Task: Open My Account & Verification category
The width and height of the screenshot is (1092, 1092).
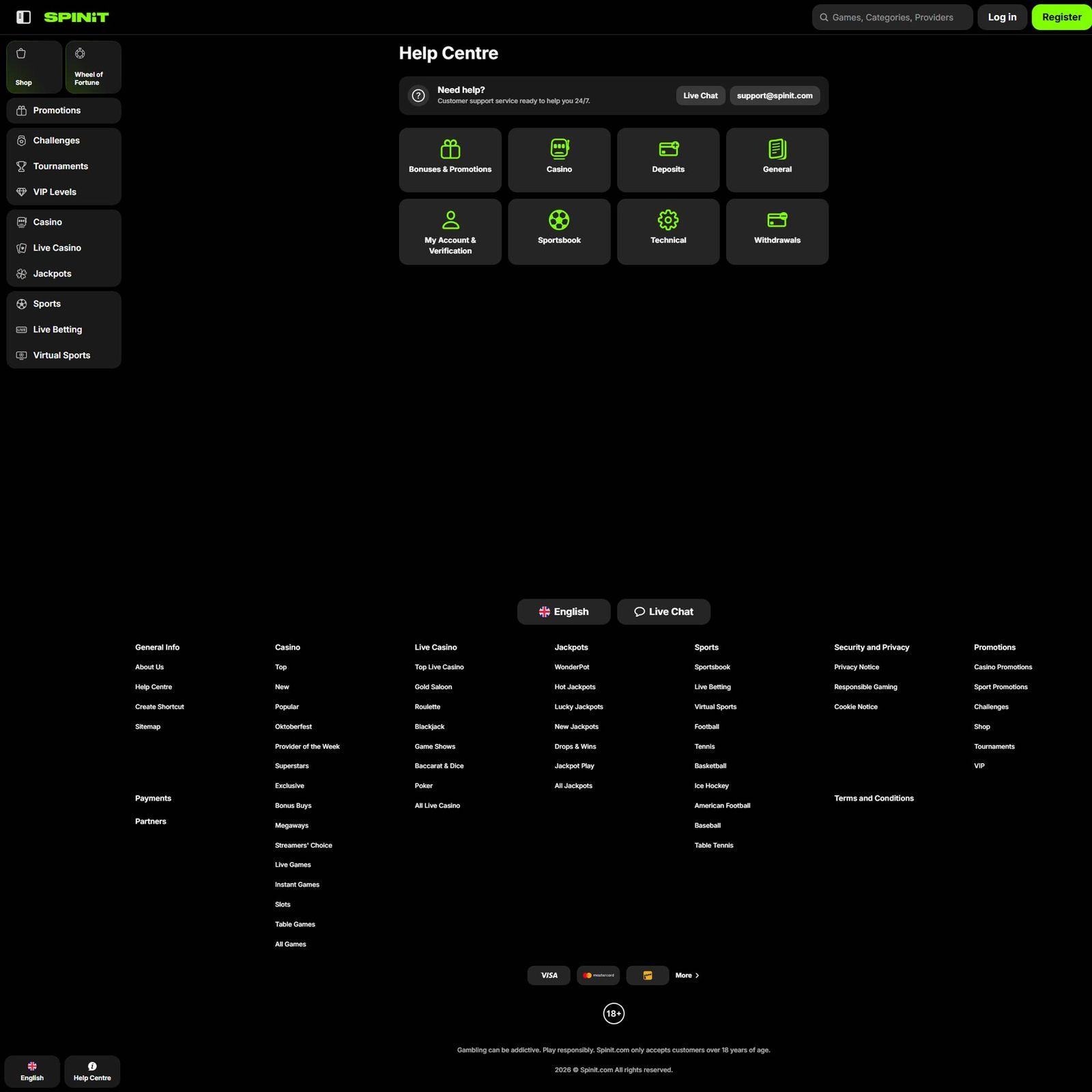Action: point(450,232)
